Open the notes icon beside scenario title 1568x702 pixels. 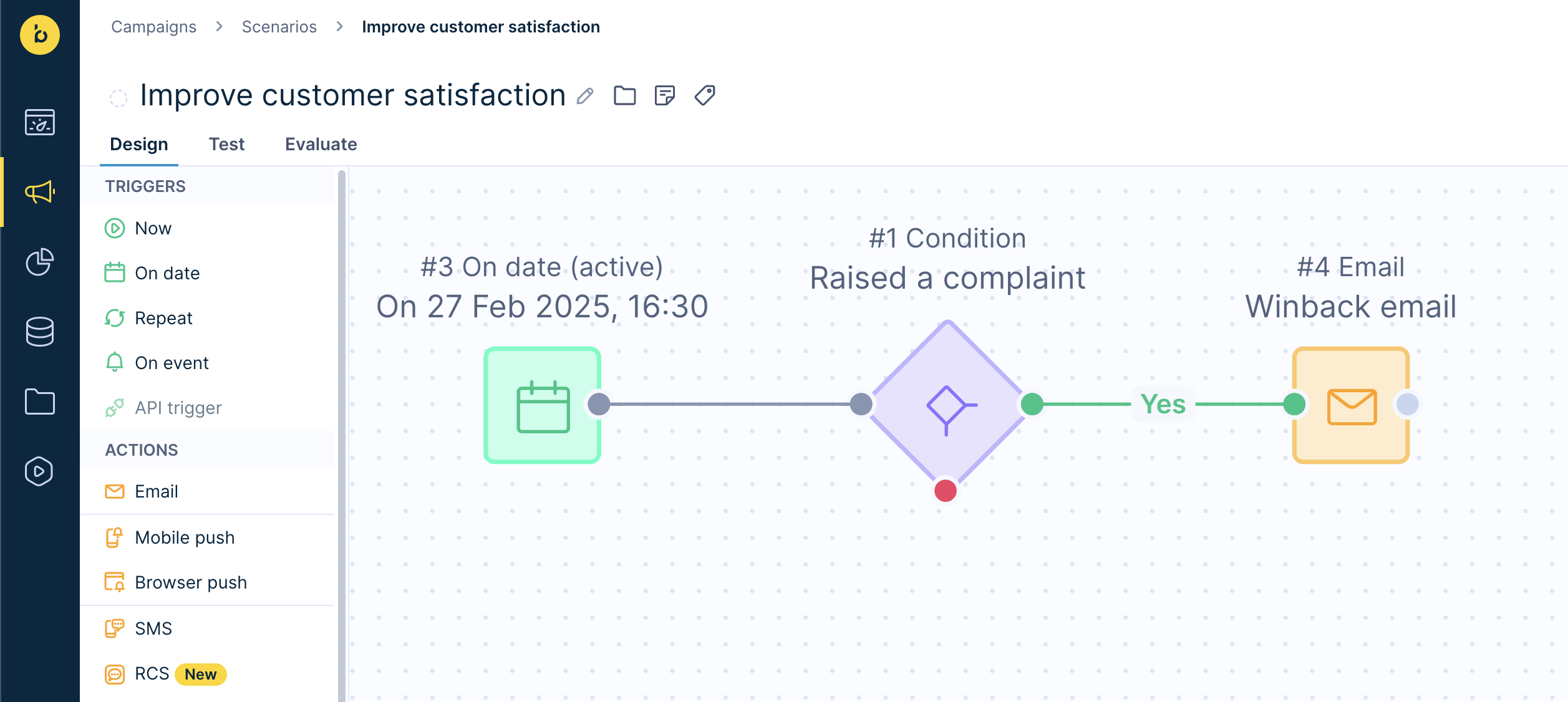(665, 95)
